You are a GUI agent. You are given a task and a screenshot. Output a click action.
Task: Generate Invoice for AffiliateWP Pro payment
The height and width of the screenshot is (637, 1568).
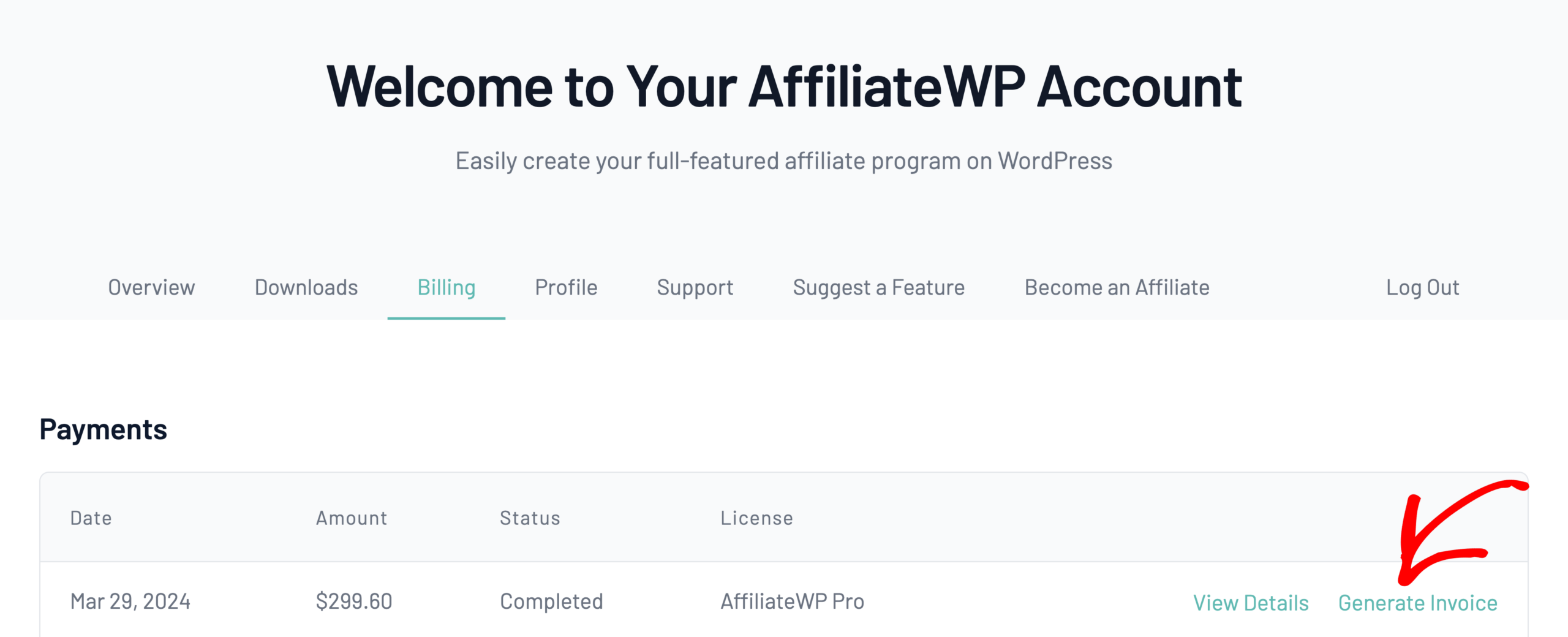(1418, 603)
